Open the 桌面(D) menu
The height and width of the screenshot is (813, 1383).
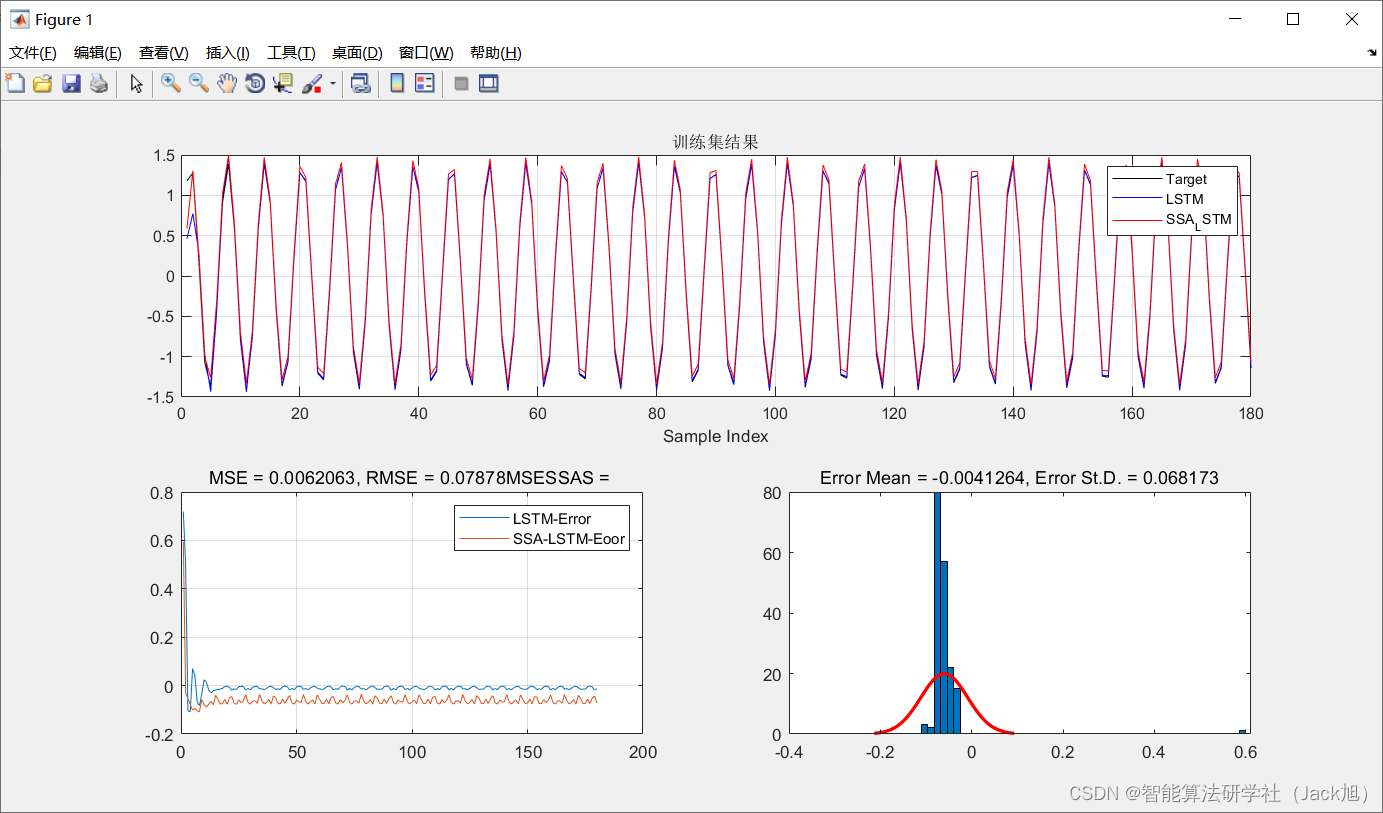coord(357,53)
